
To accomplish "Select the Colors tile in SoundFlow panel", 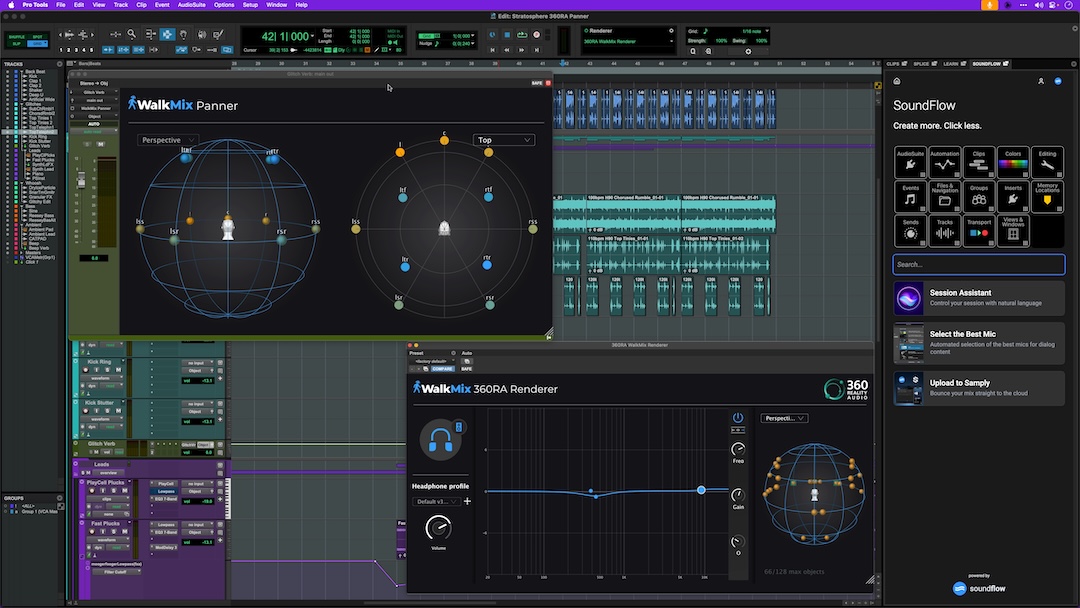I will click(x=1013, y=162).
